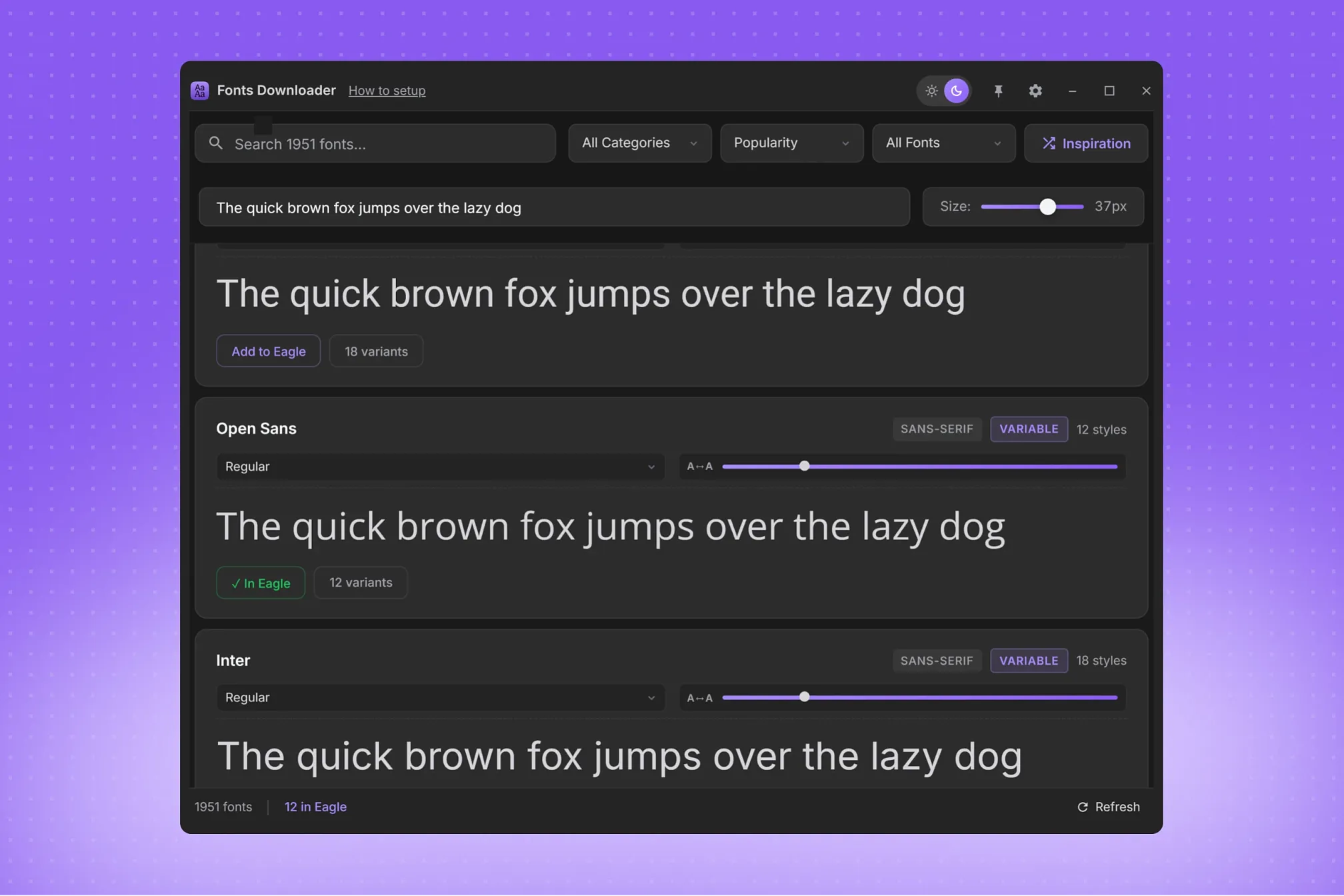Image resolution: width=1344 pixels, height=896 pixels.
Task: Show the 18 variants button
Action: pos(376,351)
